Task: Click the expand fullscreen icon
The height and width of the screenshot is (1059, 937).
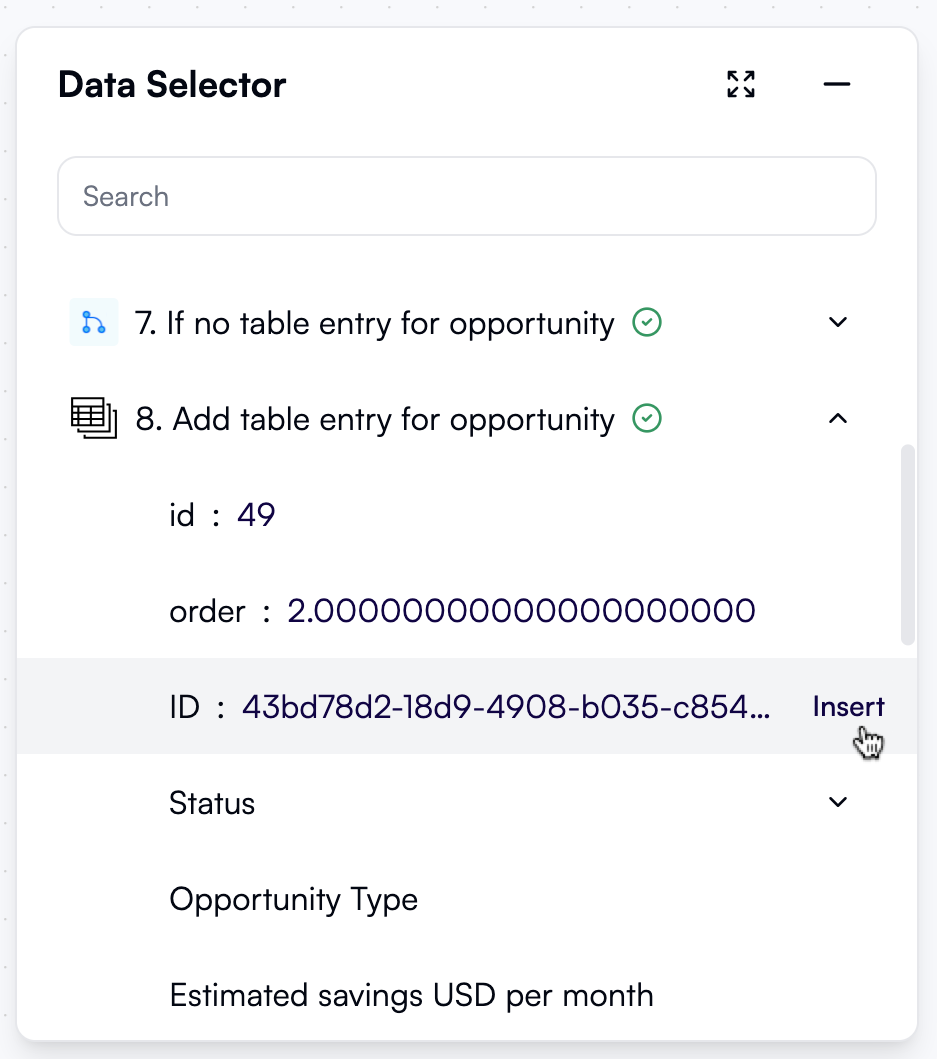Action: [x=740, y=85]
